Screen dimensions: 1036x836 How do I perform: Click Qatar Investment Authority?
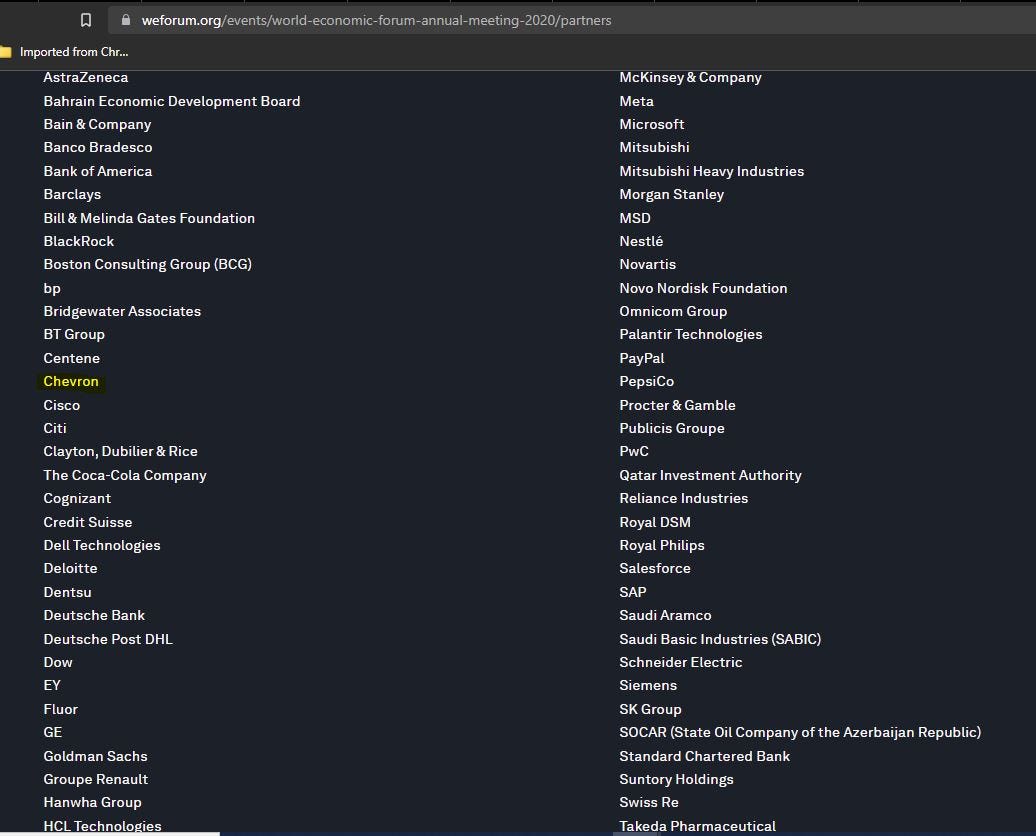point(710,475)
